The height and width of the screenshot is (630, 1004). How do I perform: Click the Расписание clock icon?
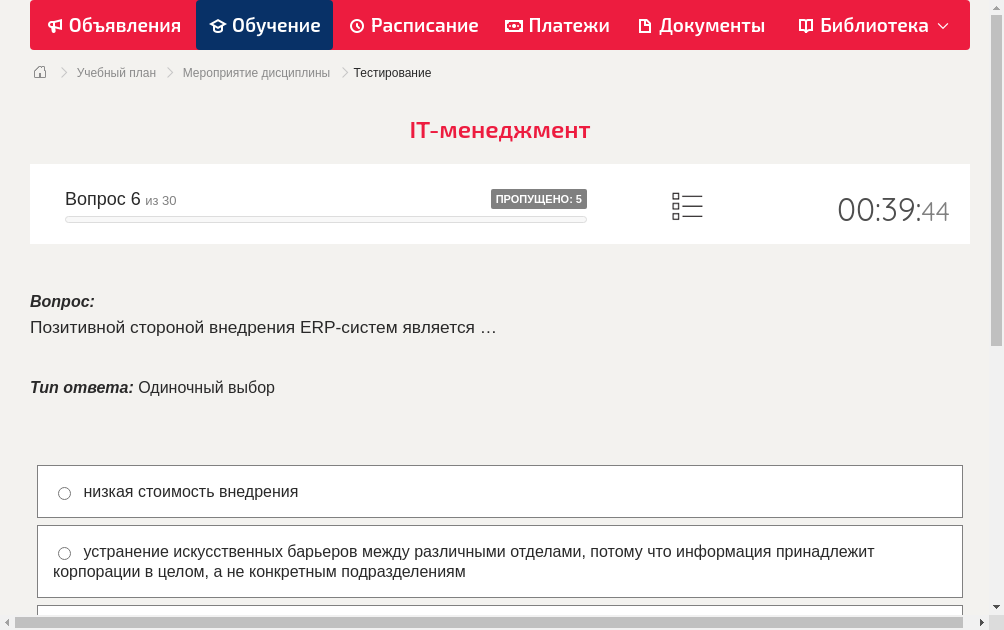pyautogui.click(x=355, y=25)
